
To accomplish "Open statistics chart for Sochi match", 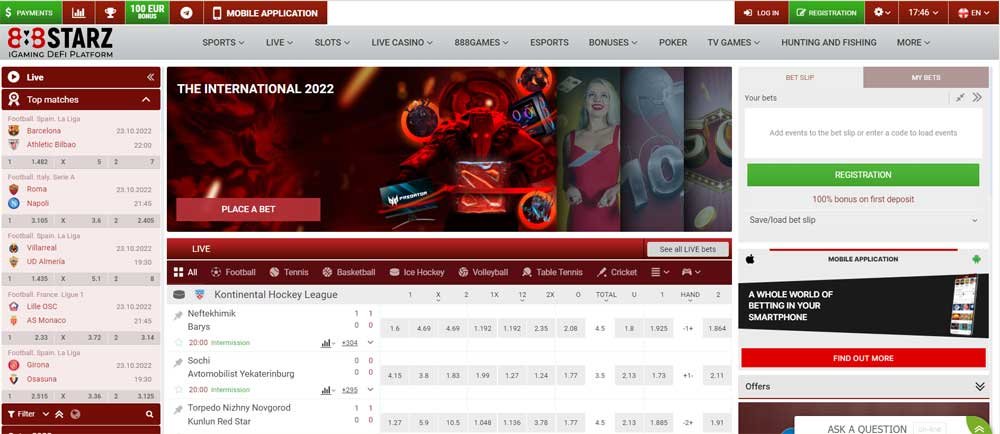I will tap(327, 390).
